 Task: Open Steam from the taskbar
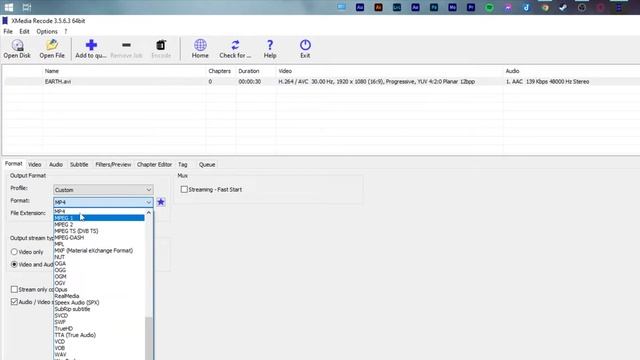pyautogui.click(x=563, y=7)
